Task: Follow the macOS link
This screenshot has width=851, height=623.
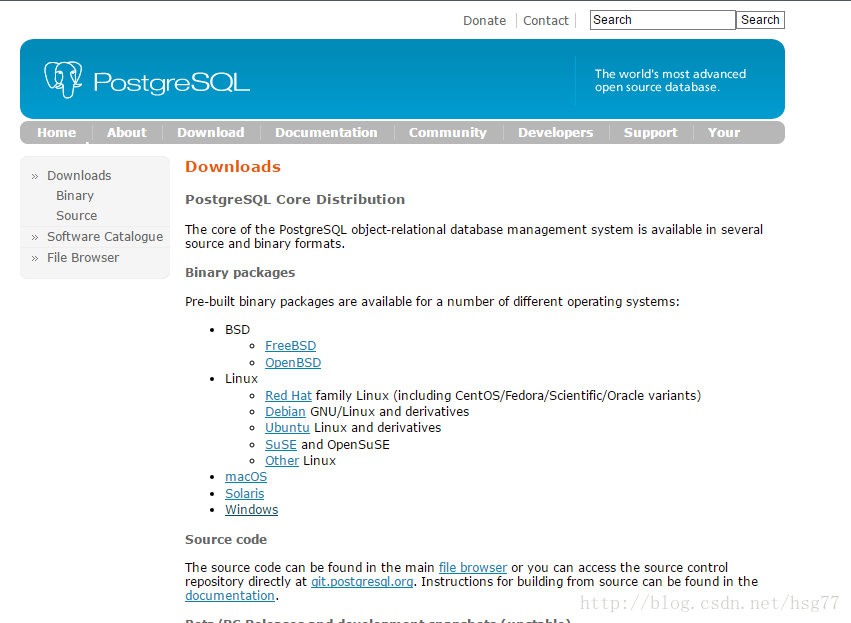Action: tap(246, 476)
